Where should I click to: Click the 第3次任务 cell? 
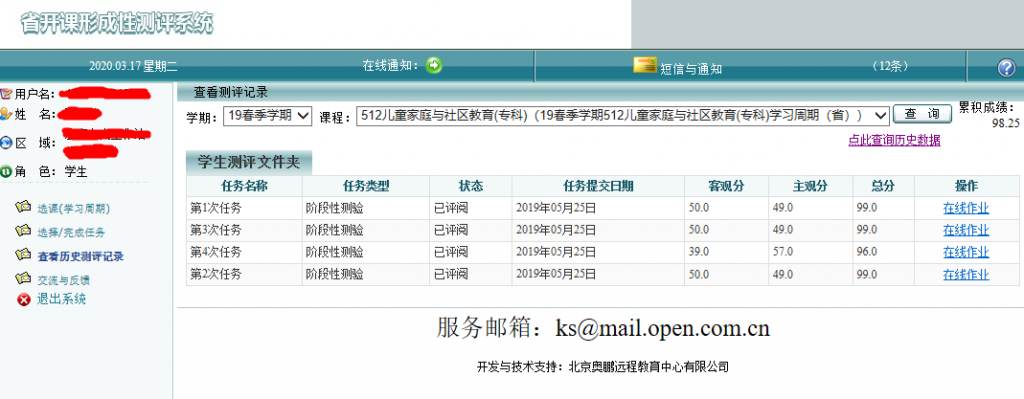(x=244, y=231)
